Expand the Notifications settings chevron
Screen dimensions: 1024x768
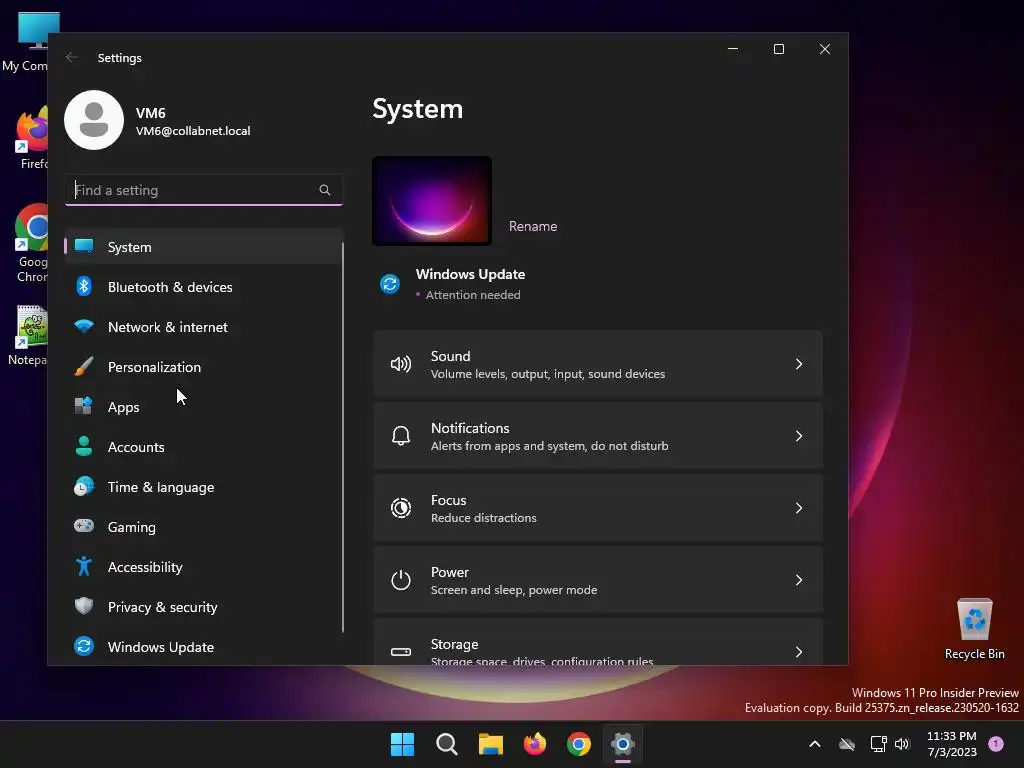[x=799, y=436]
